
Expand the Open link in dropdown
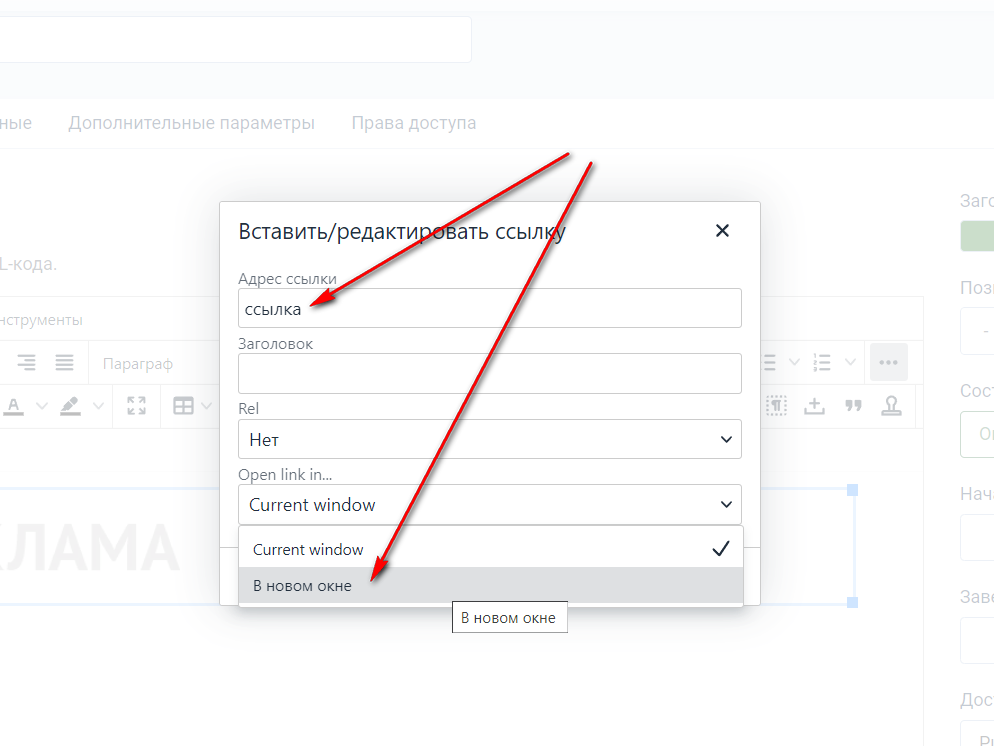point(489,505)
